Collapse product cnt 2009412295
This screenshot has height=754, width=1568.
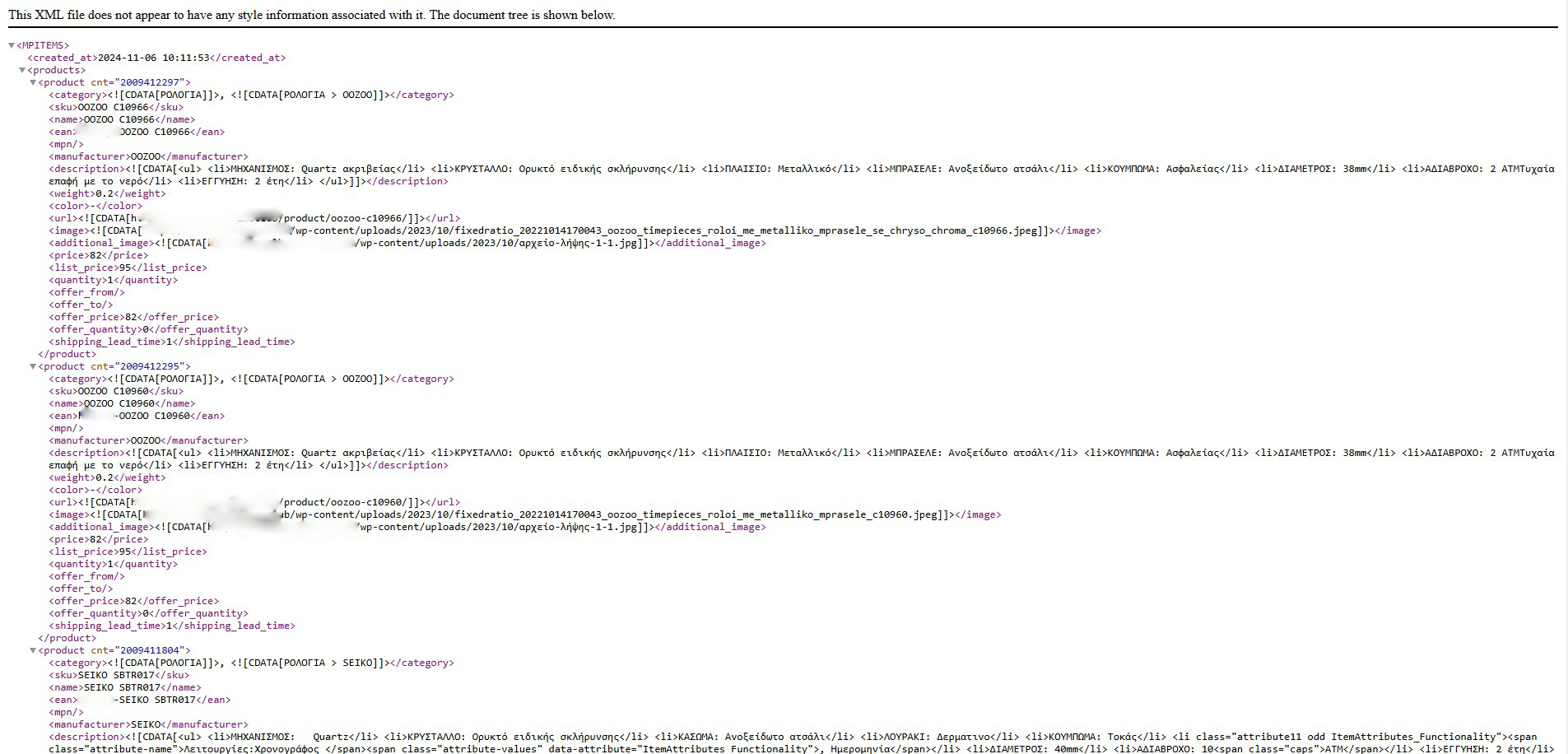[x=33, y=366]
